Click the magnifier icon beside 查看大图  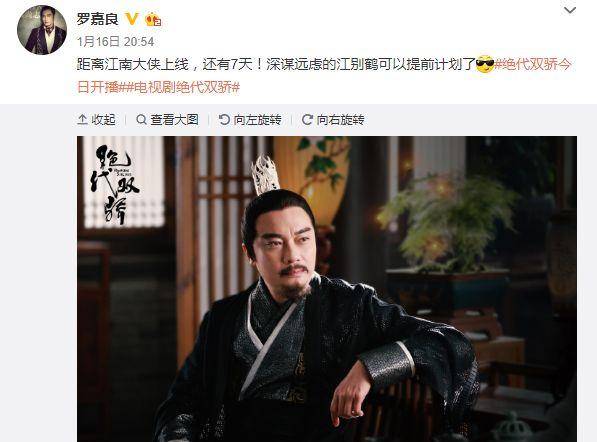pos(141,120)
